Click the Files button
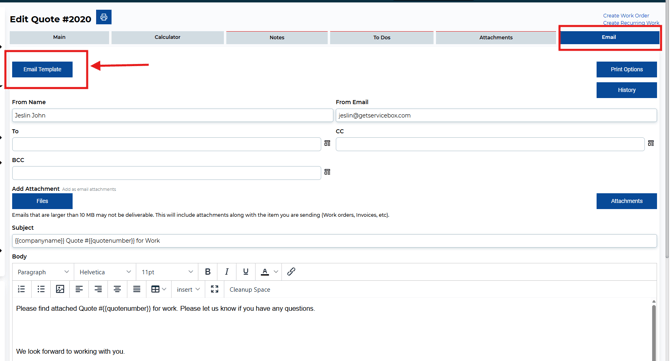 tap(42, 201)
